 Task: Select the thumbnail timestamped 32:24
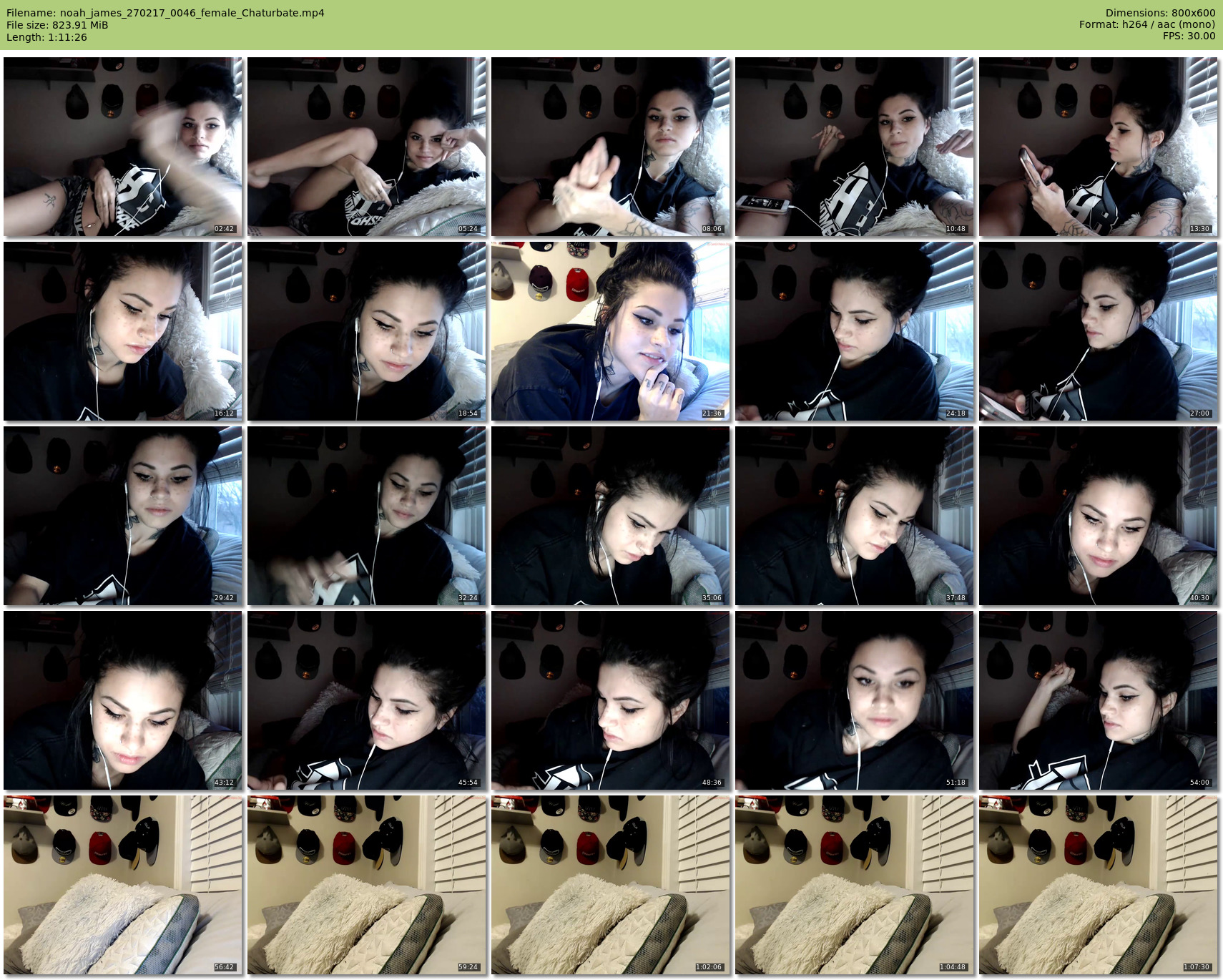[x=367, y=516]
